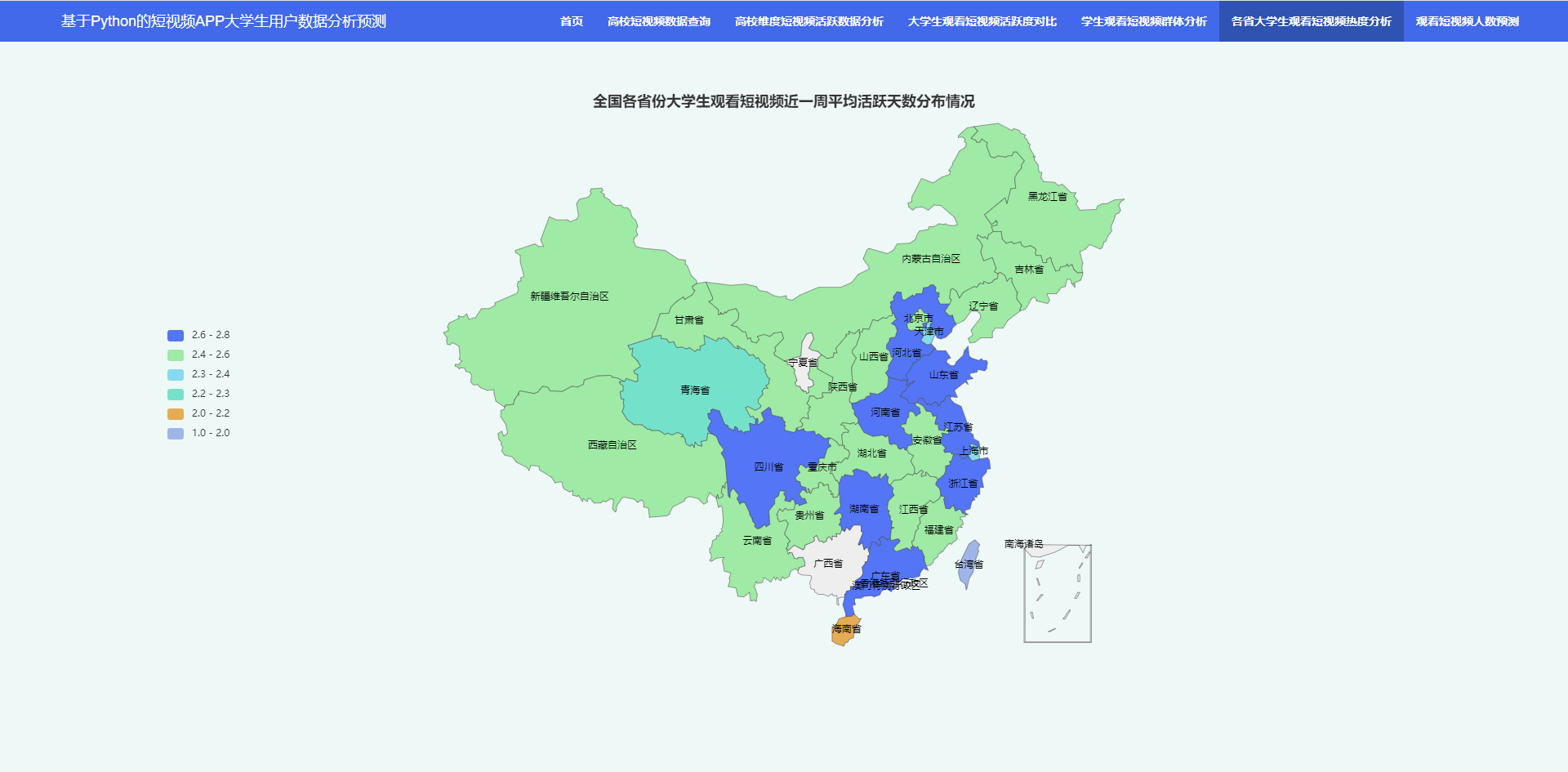
Task: Toggle the 1.0 - 2.0 legend range
Action: 198,433
